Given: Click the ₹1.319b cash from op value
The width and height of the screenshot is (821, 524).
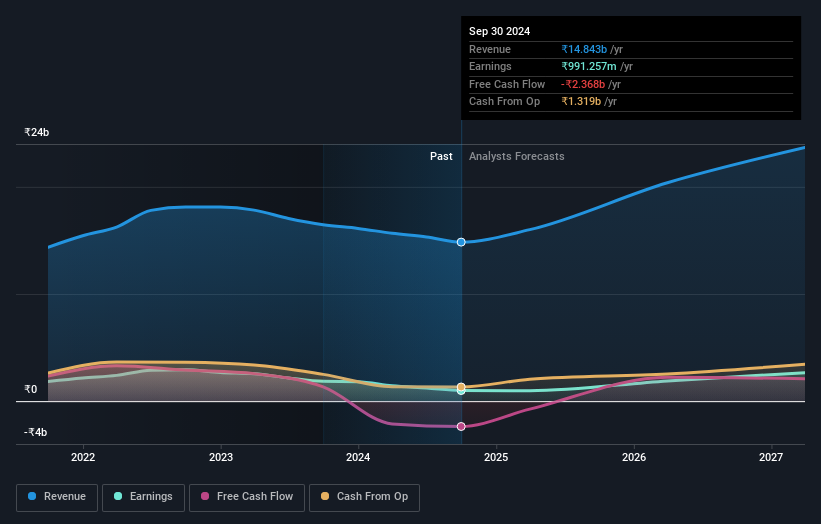Looking at the screenshot, I should click(x=581, y=102).
